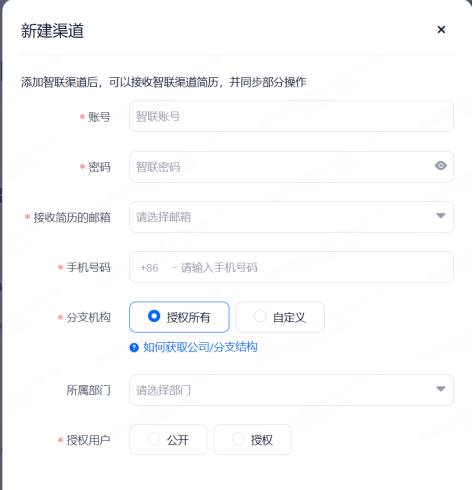The width and height of the screenshot is (473, 490).
Task: Choose 授权 for 授权用户
Action: coord(252,440)
